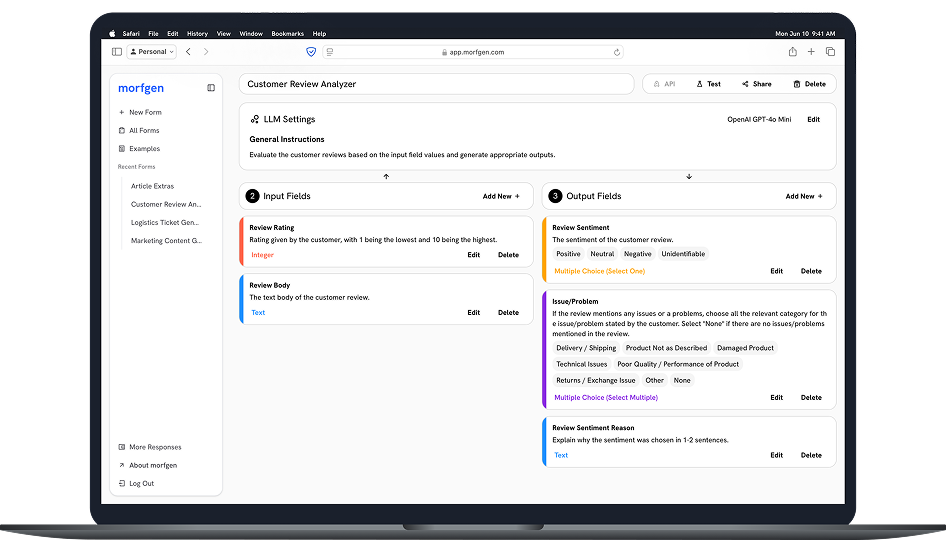Delete the Review Body field
Image resolution: width=946 pixels, height=540 pixels.
[508, 313]
